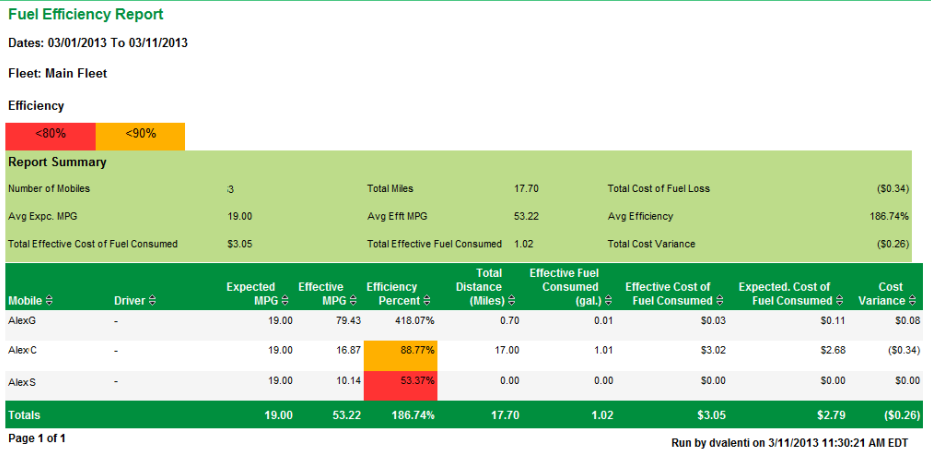
Task: Click the Total Effective Fuel Consumed label
Action: [435, 244]
